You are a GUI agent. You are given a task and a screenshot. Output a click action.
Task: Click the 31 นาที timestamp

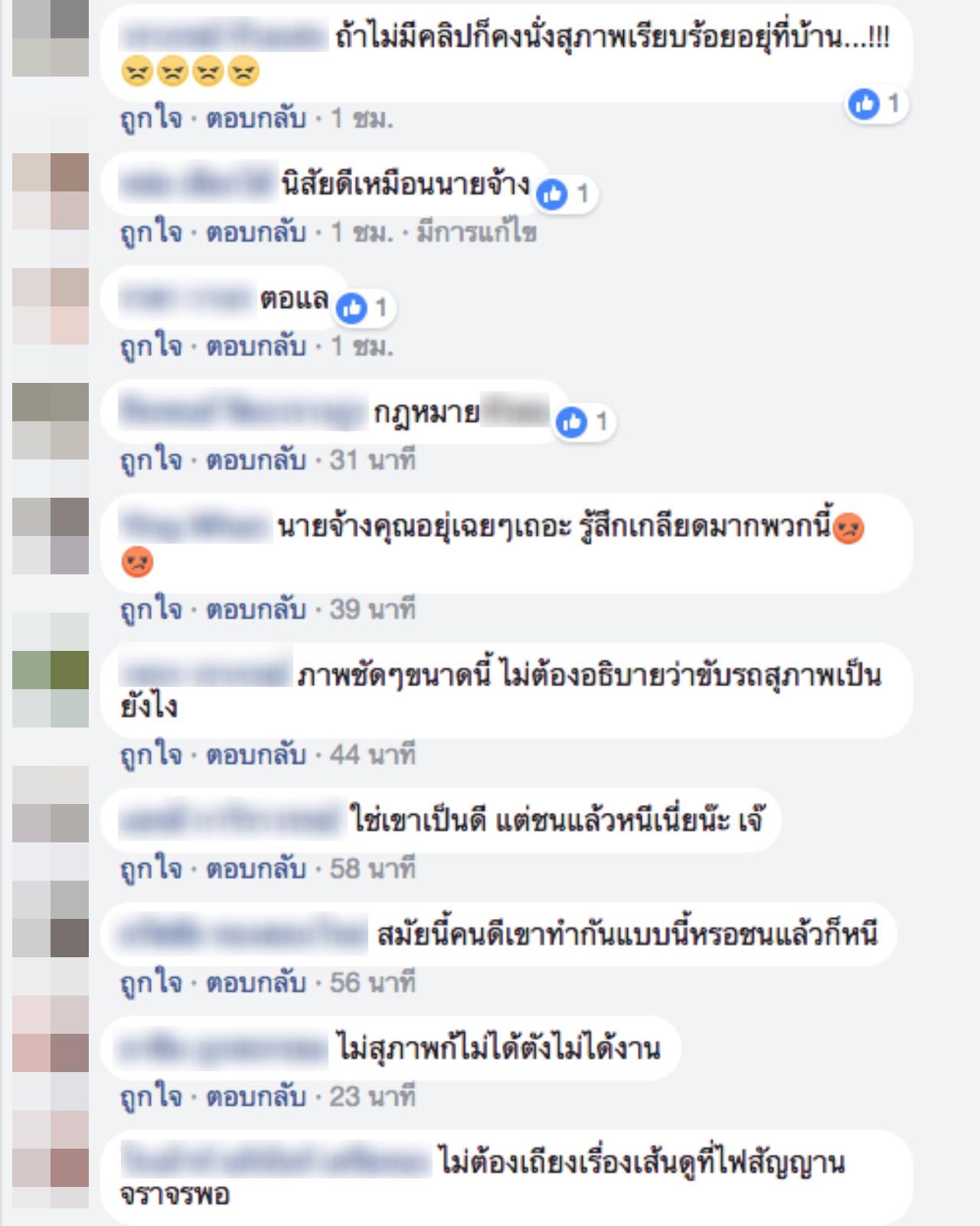[x=373, y=460]
